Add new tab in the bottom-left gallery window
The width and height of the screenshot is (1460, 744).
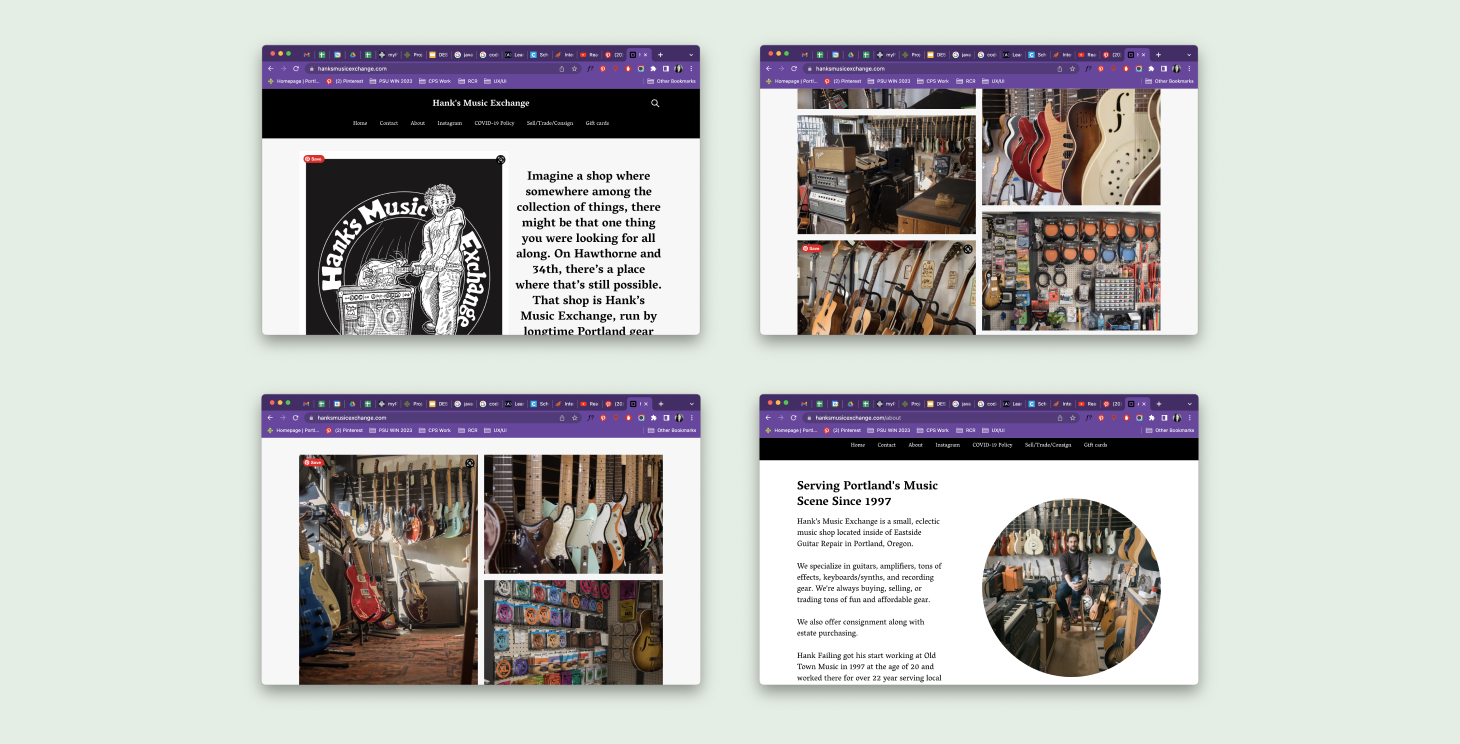[x=660, y=403]
